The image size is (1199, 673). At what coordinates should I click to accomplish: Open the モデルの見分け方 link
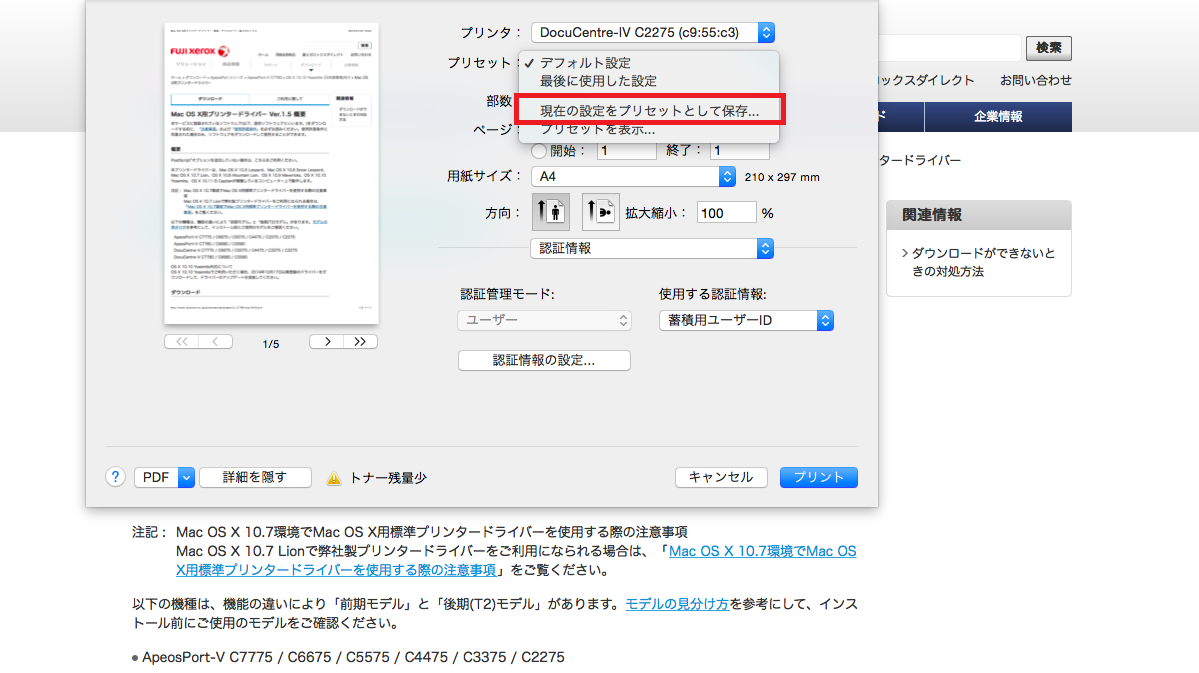pyautogui.click(x=677, y=604)
